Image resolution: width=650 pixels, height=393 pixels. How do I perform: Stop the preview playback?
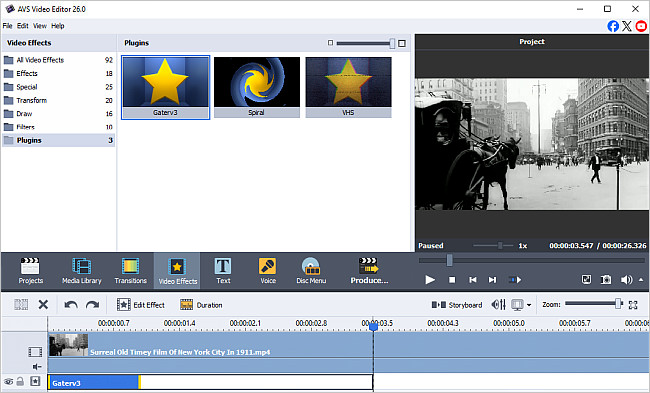point(452,280)
